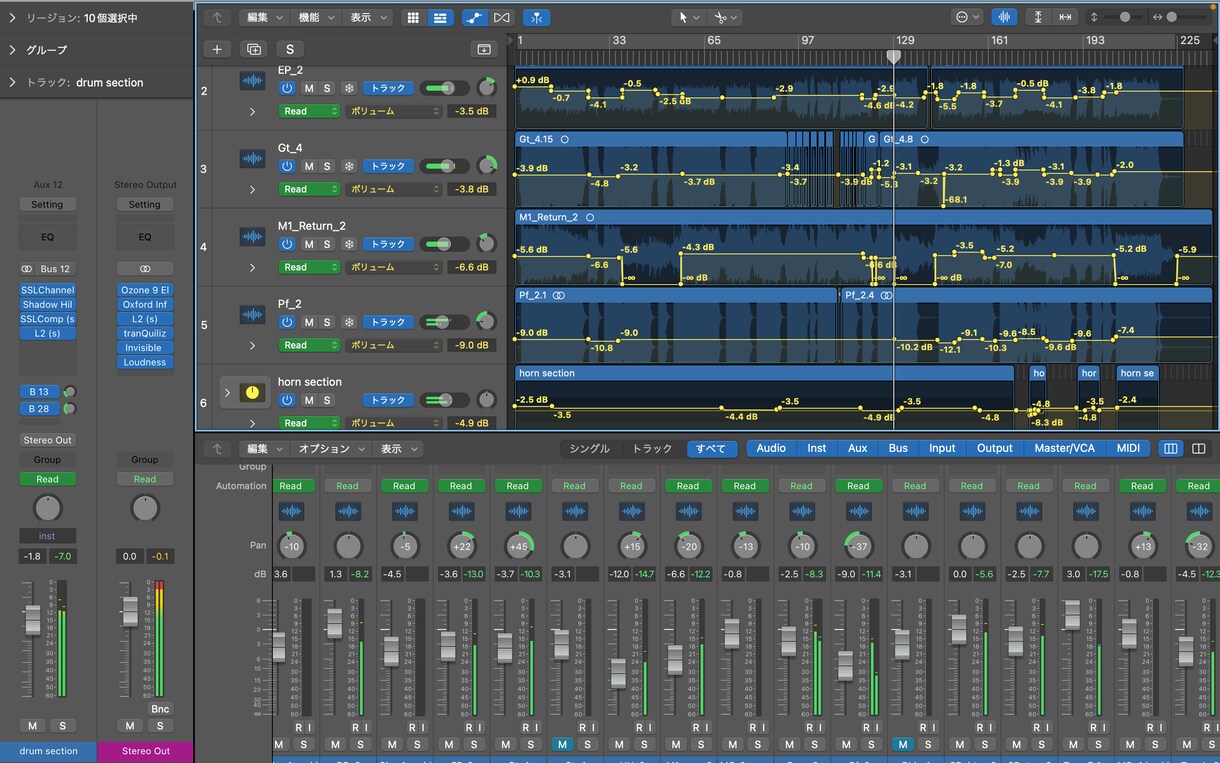This screenshot has width=1220, height=763.
Task: Toggle the automation view button in toolbar
Action: tap(474, 17)
